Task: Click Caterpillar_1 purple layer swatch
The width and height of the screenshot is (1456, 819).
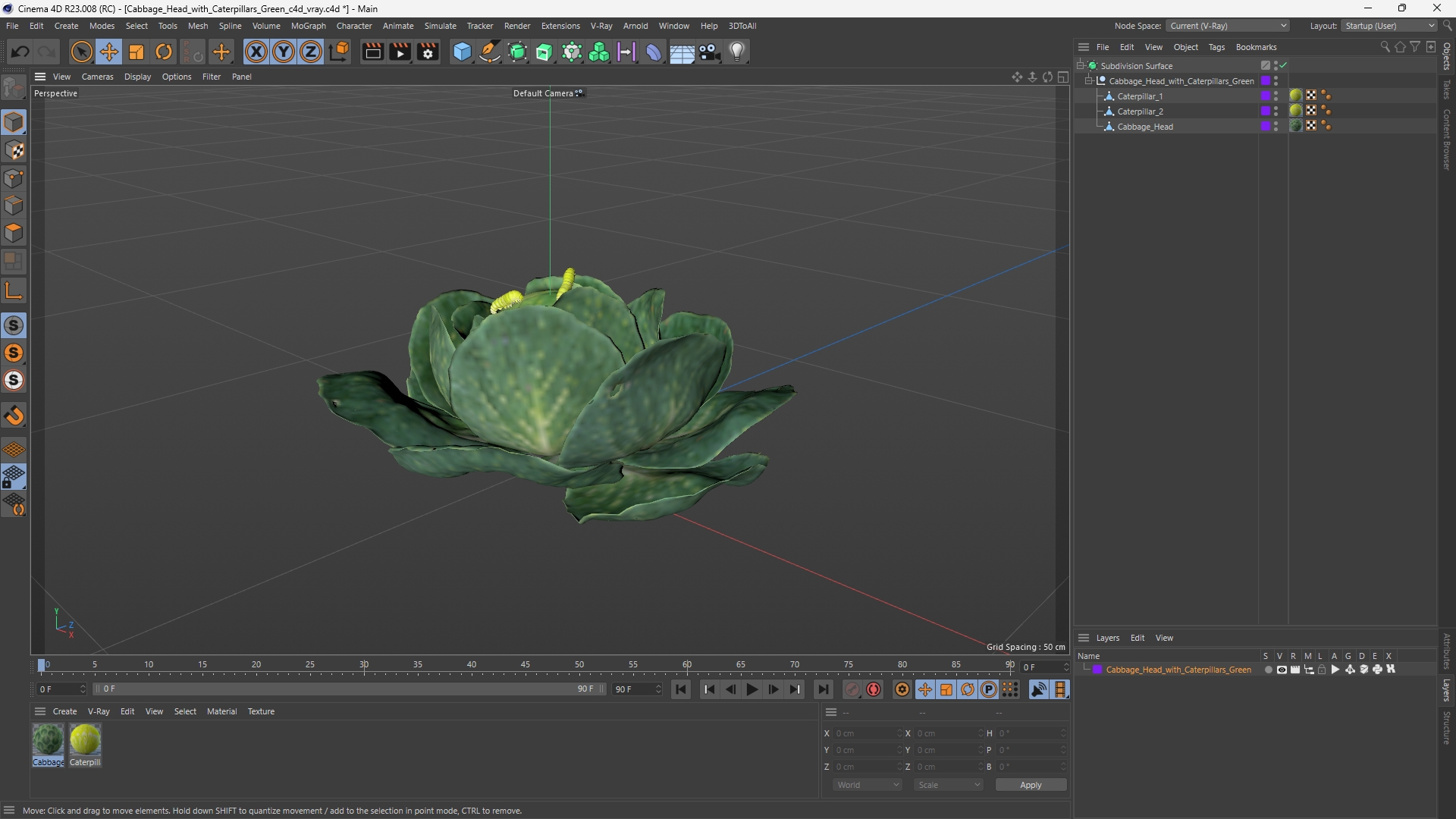Action: click(1265, 96)
